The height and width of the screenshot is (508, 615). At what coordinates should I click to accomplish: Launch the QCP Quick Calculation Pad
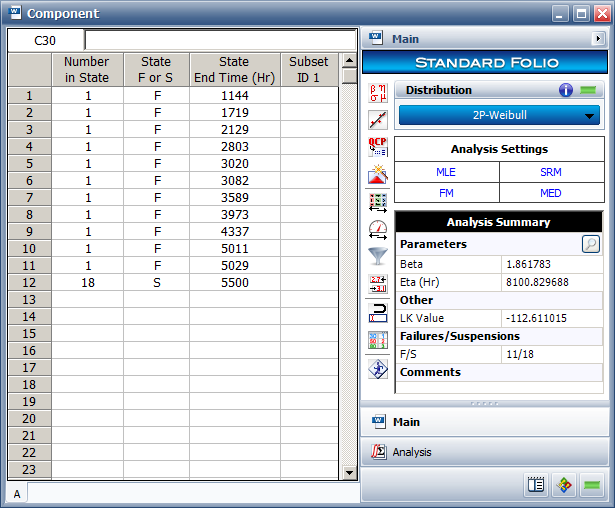click(378, 148)
